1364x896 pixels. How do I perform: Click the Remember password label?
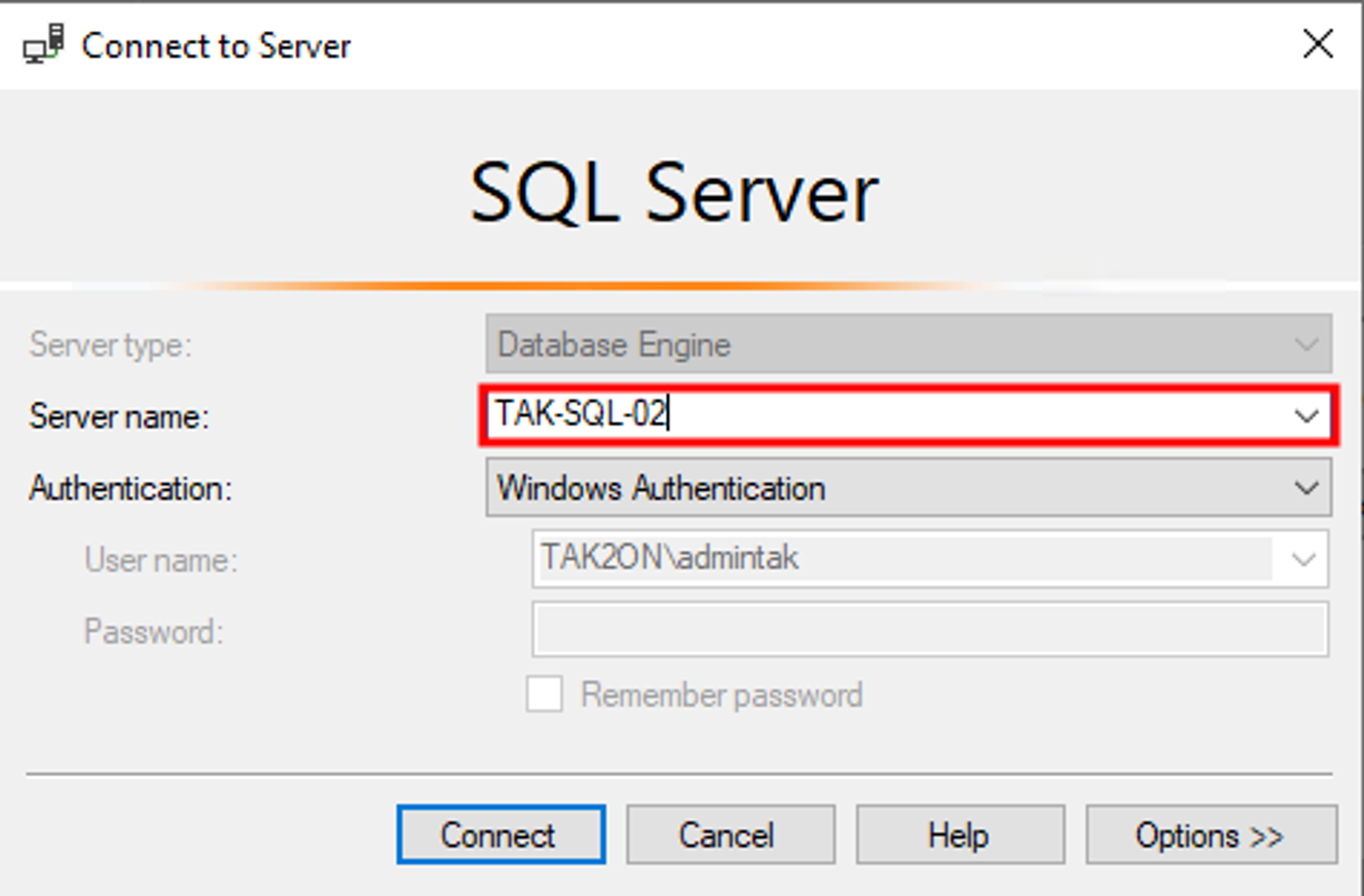coord(722,696)
